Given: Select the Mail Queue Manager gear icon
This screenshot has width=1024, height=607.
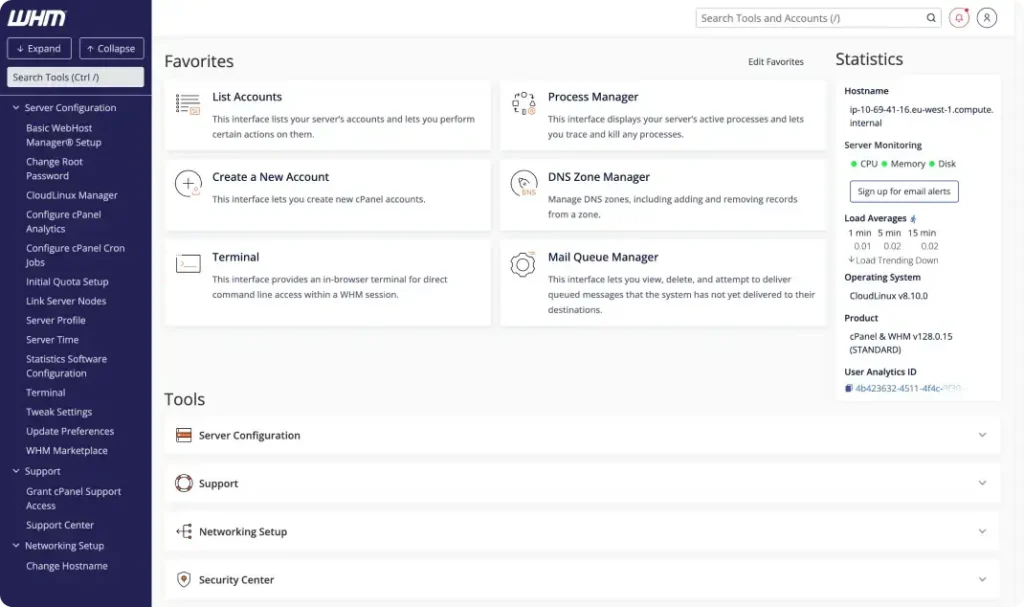Looking at the screenshot, I should (522, 264).
